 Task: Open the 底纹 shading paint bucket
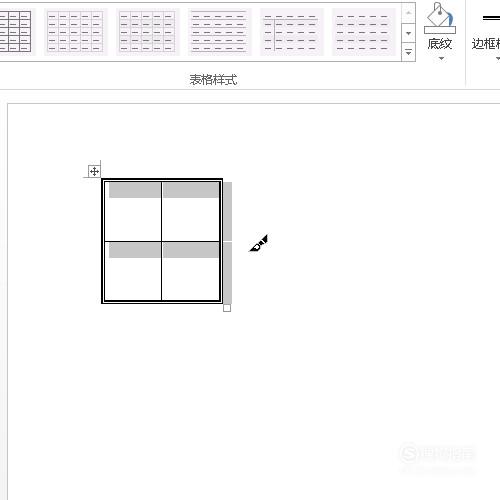pos(439,18)
